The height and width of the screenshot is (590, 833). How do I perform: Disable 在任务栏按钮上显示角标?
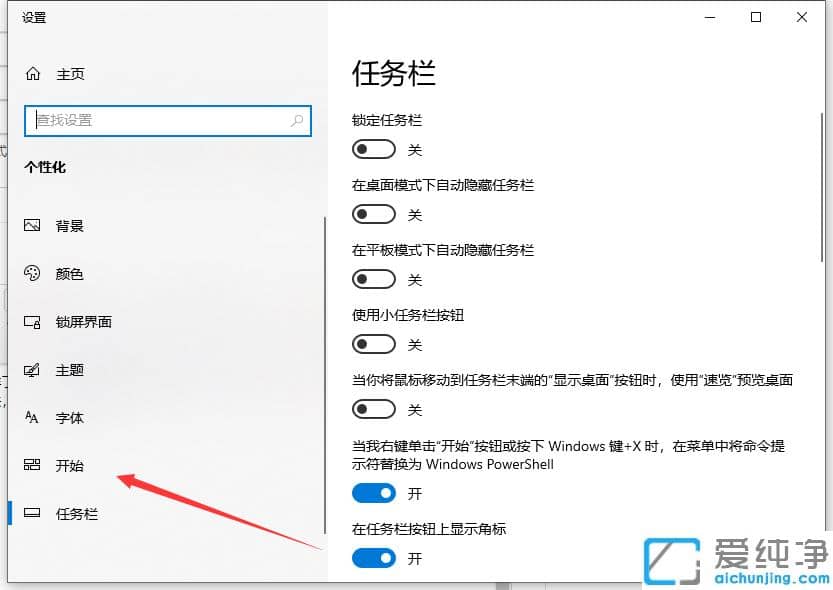[x=373, y=558]
